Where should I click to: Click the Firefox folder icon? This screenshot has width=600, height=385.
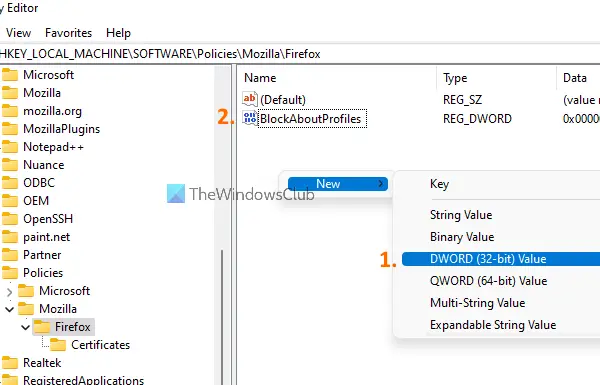pyautogui.click(x=42, y=327)
